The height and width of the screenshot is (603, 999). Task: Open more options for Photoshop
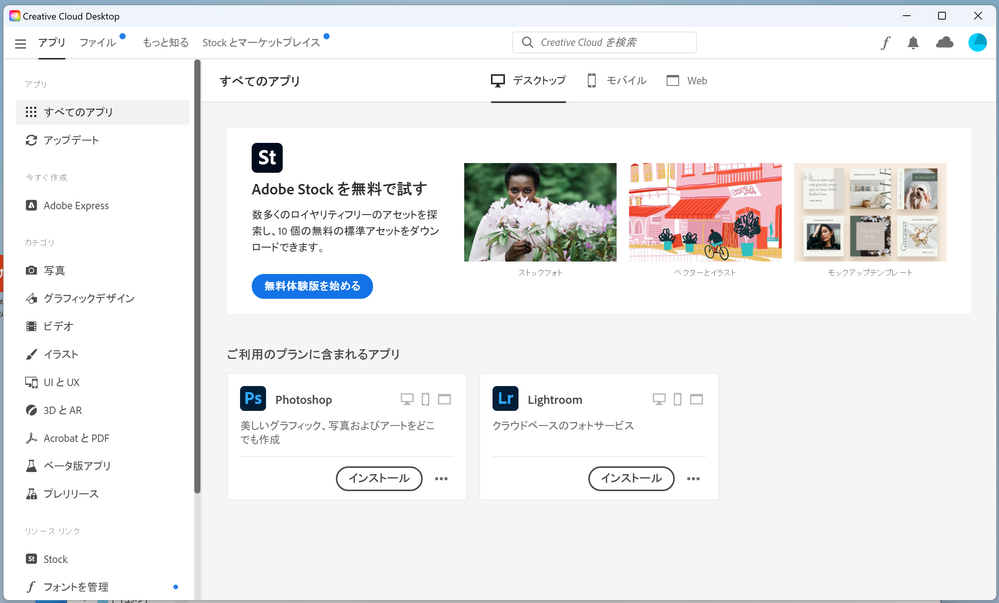442,479
